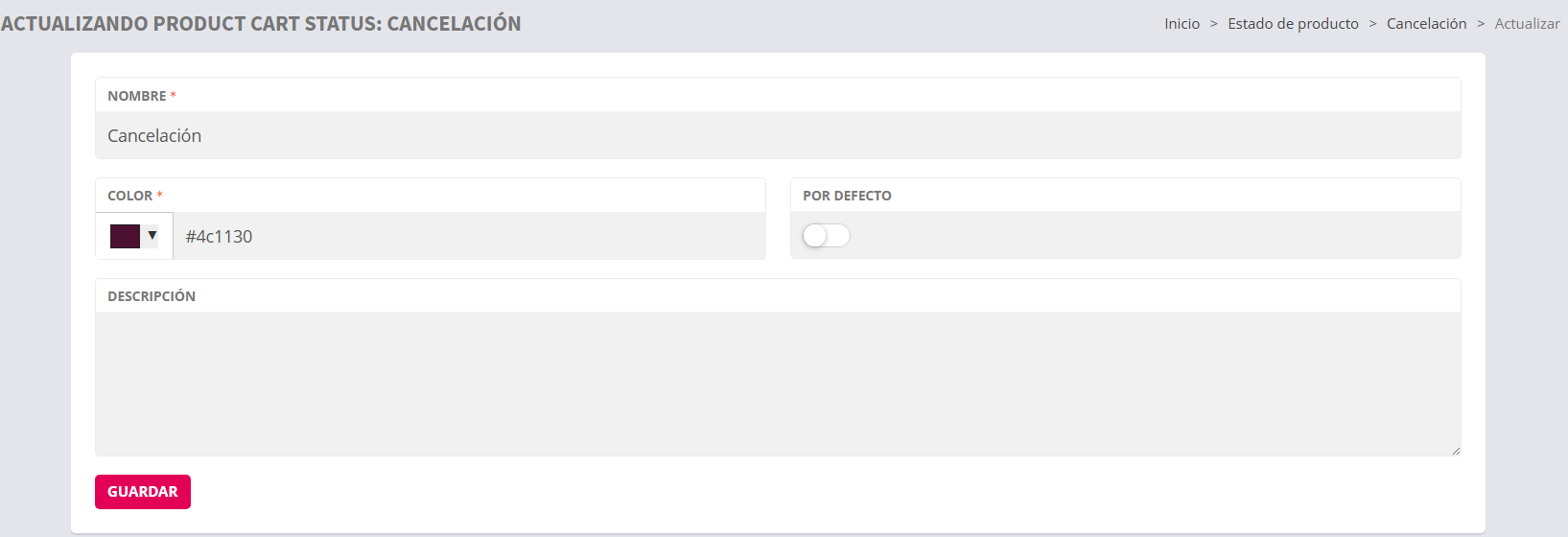Click the breadcrumb separator after Inicio
Image resolution: width=1568 pixels, height=537 pixels.
pyautogui.click(x=1213, y=24)
